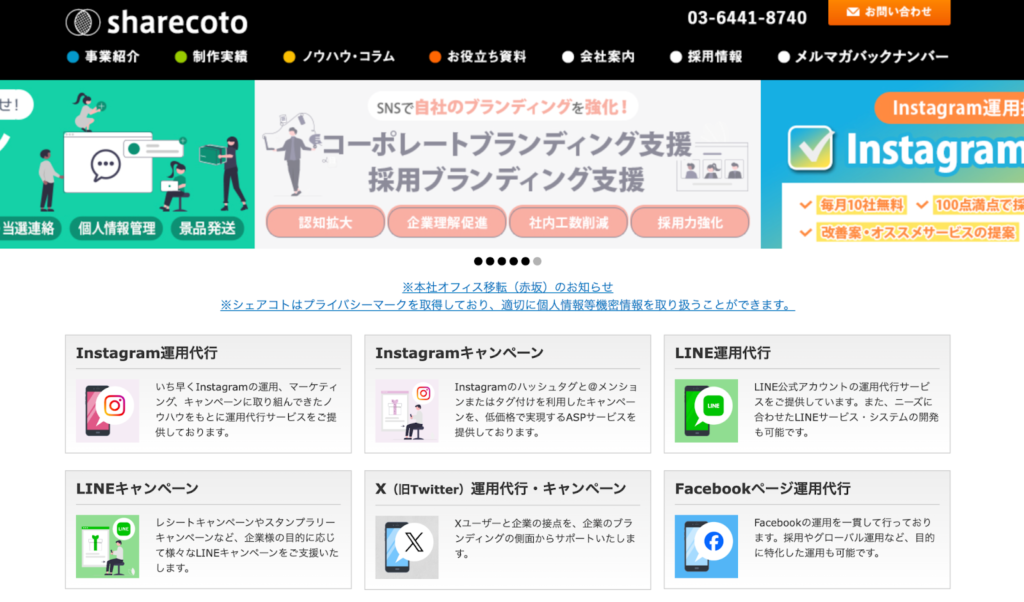
Task: Open the メルマガバックナンバー menu item
Action: tap(870, 57)
